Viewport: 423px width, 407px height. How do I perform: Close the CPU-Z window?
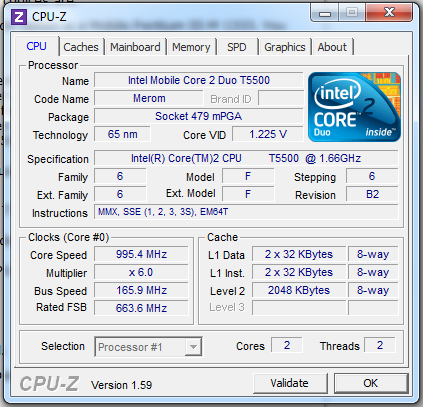[389, 13]
